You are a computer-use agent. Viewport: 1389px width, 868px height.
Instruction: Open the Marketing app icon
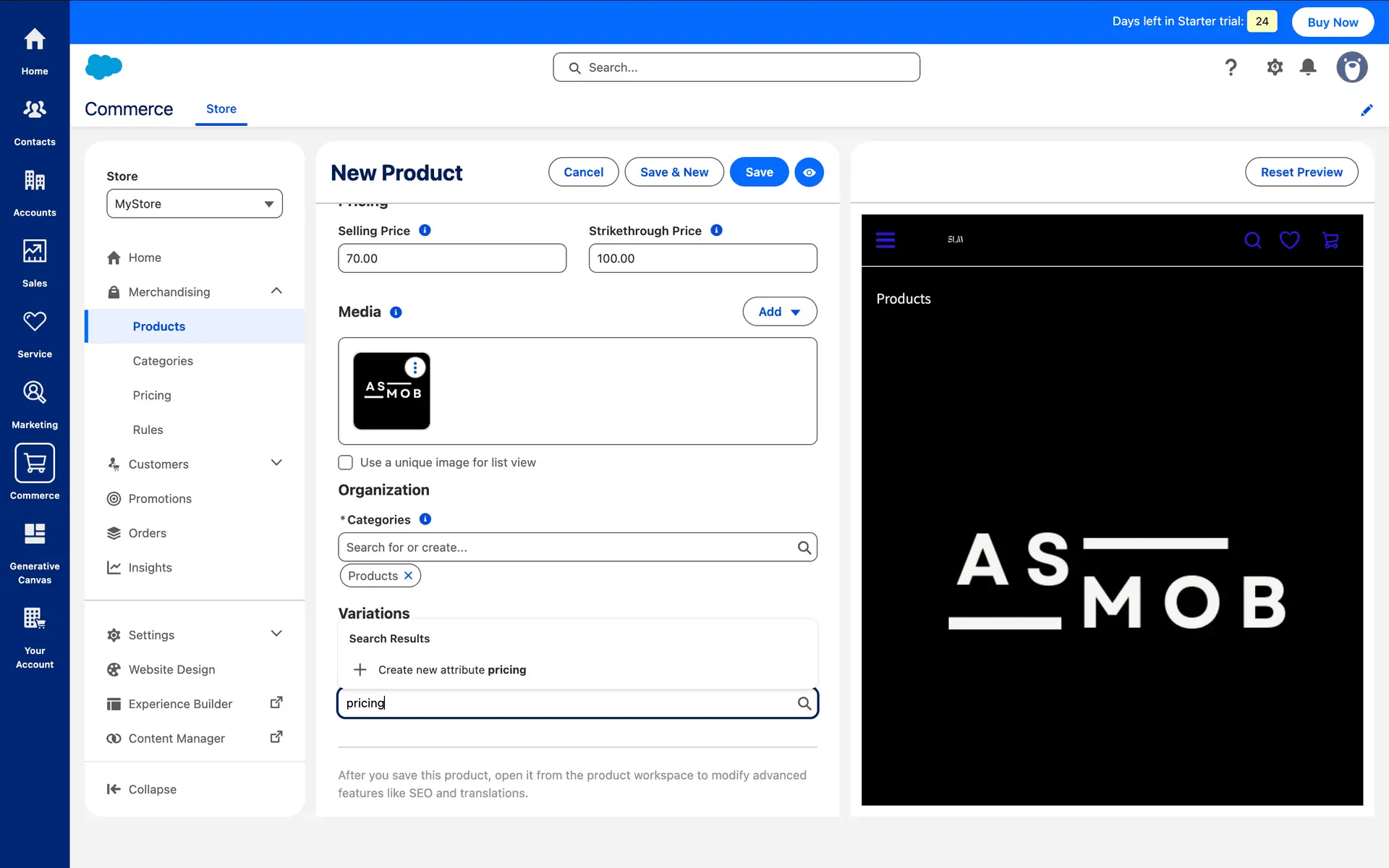coord(35,404)
